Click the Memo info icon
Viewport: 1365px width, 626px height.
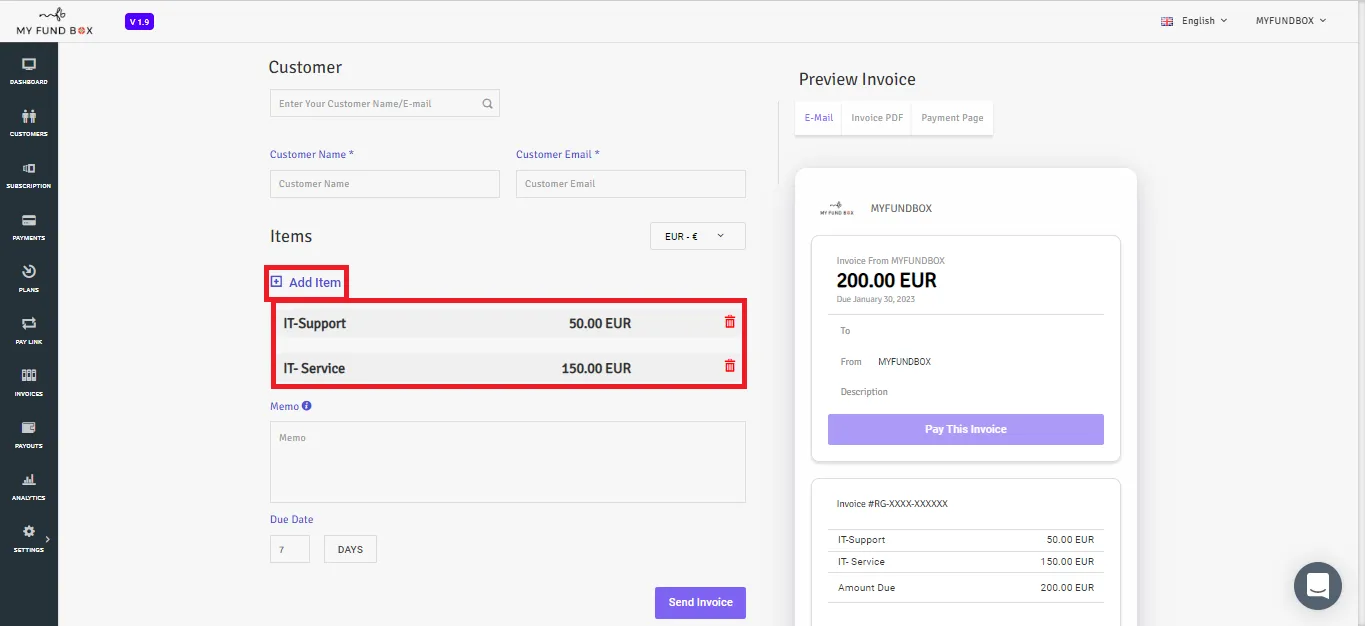307,406
